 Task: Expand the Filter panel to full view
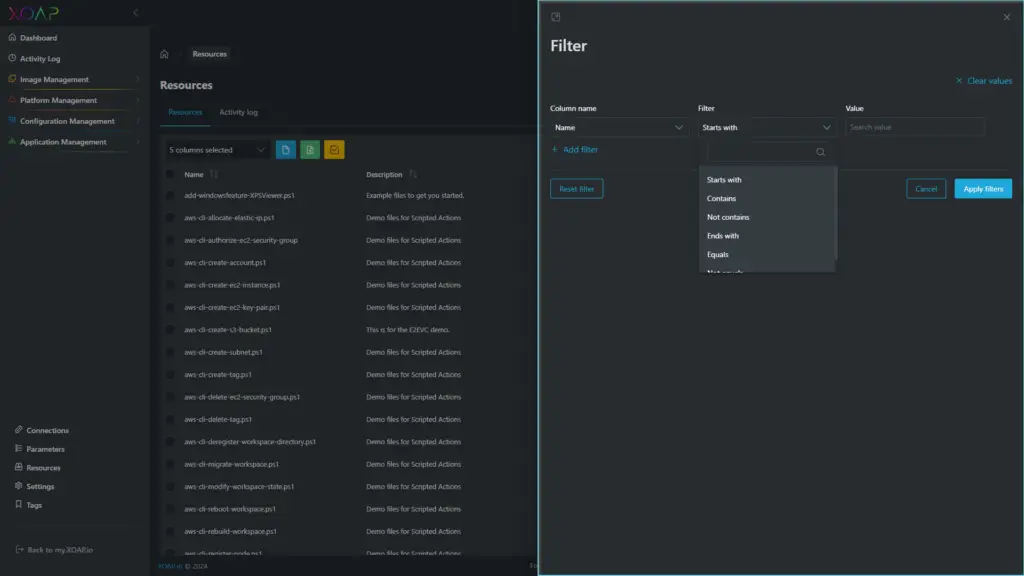tap(556, 17)
